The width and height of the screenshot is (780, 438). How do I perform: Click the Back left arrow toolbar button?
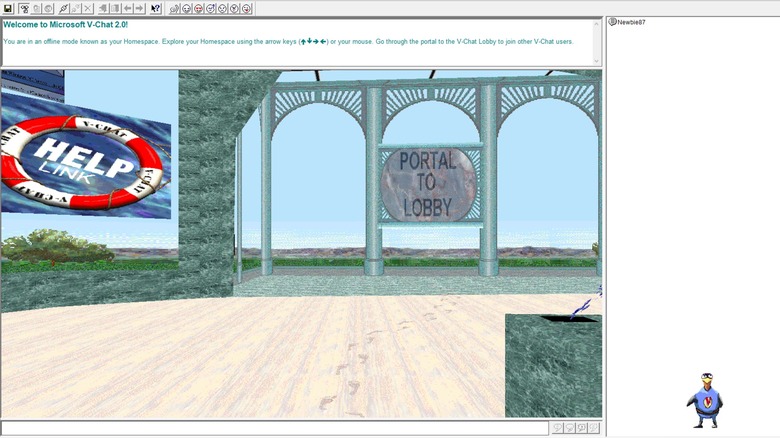[x=127, y=8]
